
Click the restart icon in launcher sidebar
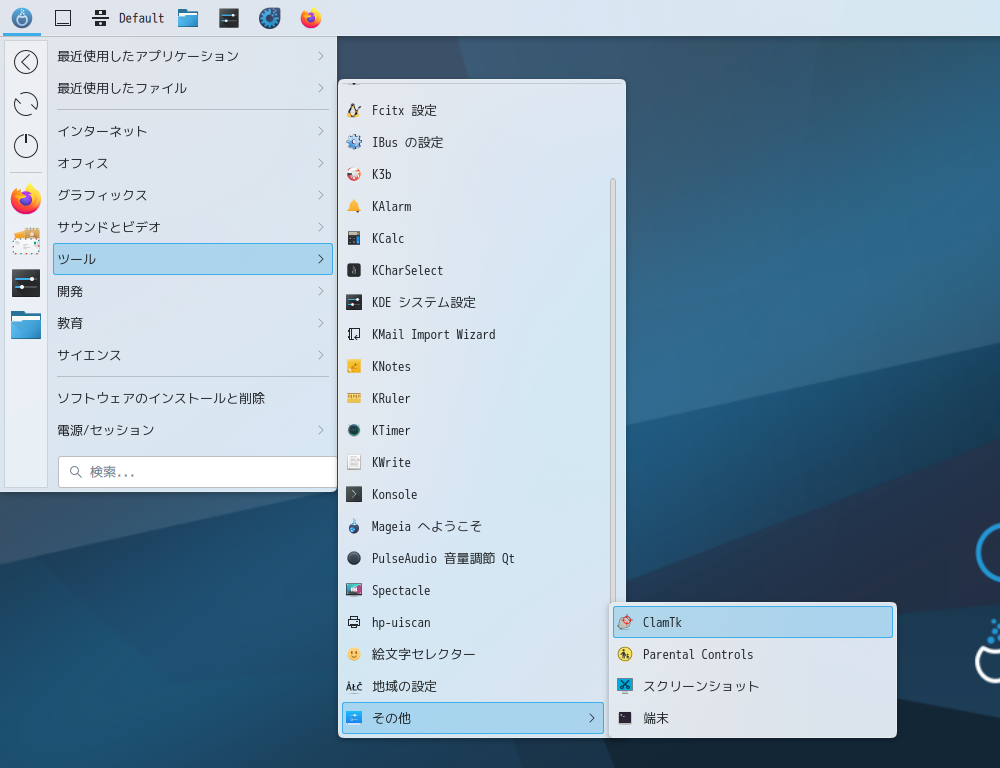coord(26,104)
